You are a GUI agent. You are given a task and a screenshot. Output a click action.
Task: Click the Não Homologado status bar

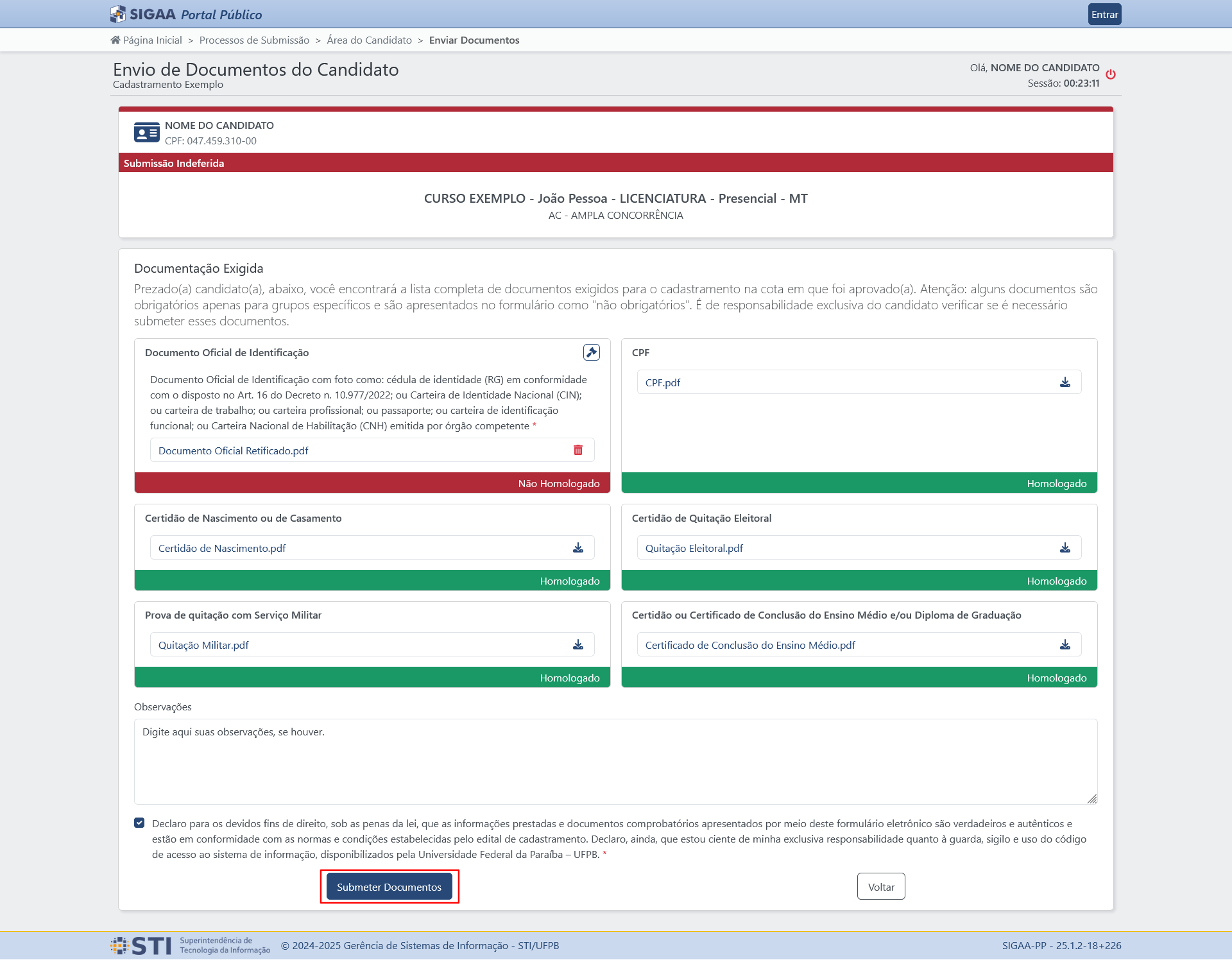click(372, 483)
